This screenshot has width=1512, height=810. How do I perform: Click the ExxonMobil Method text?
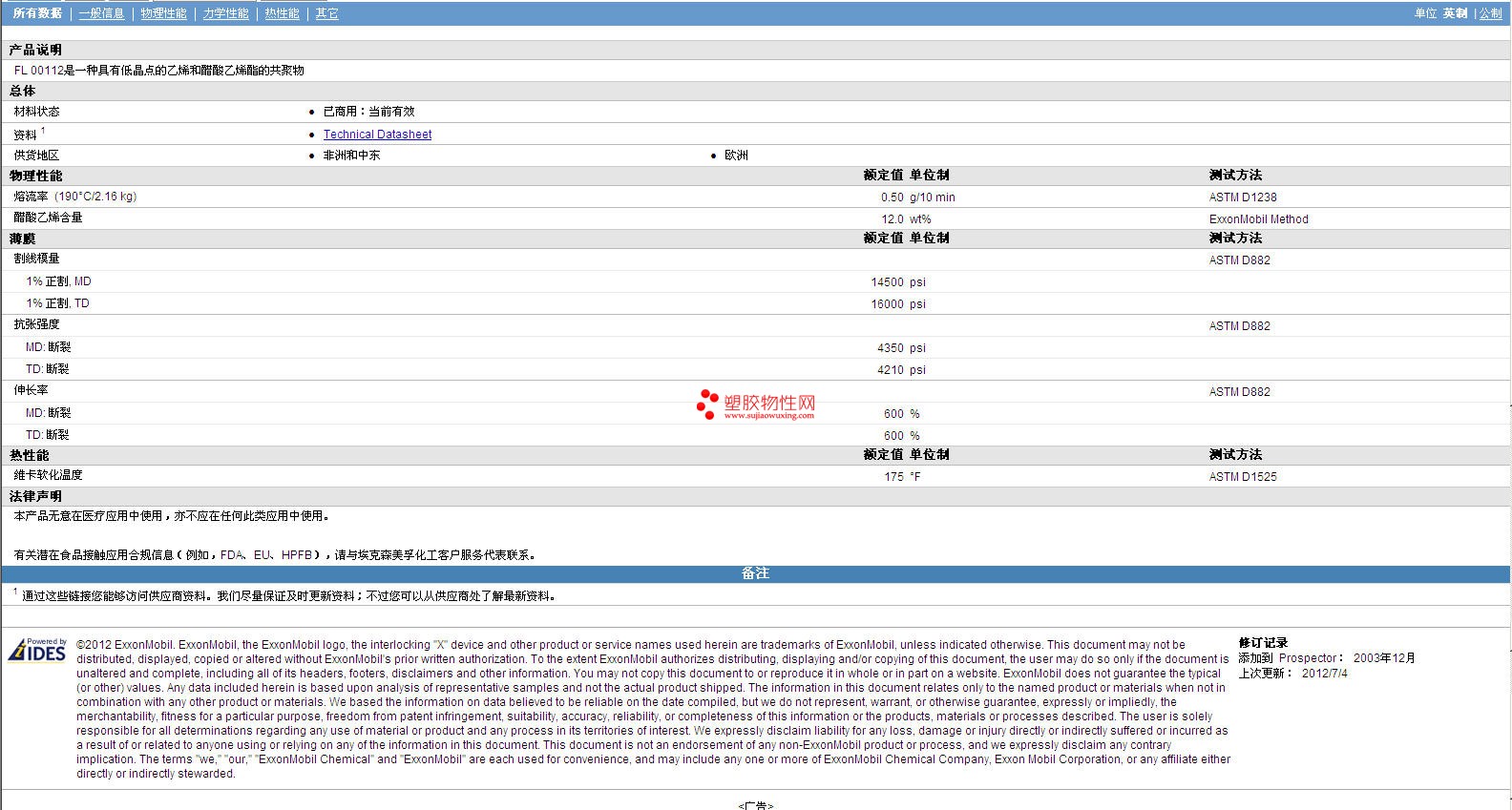(1258, 219)
